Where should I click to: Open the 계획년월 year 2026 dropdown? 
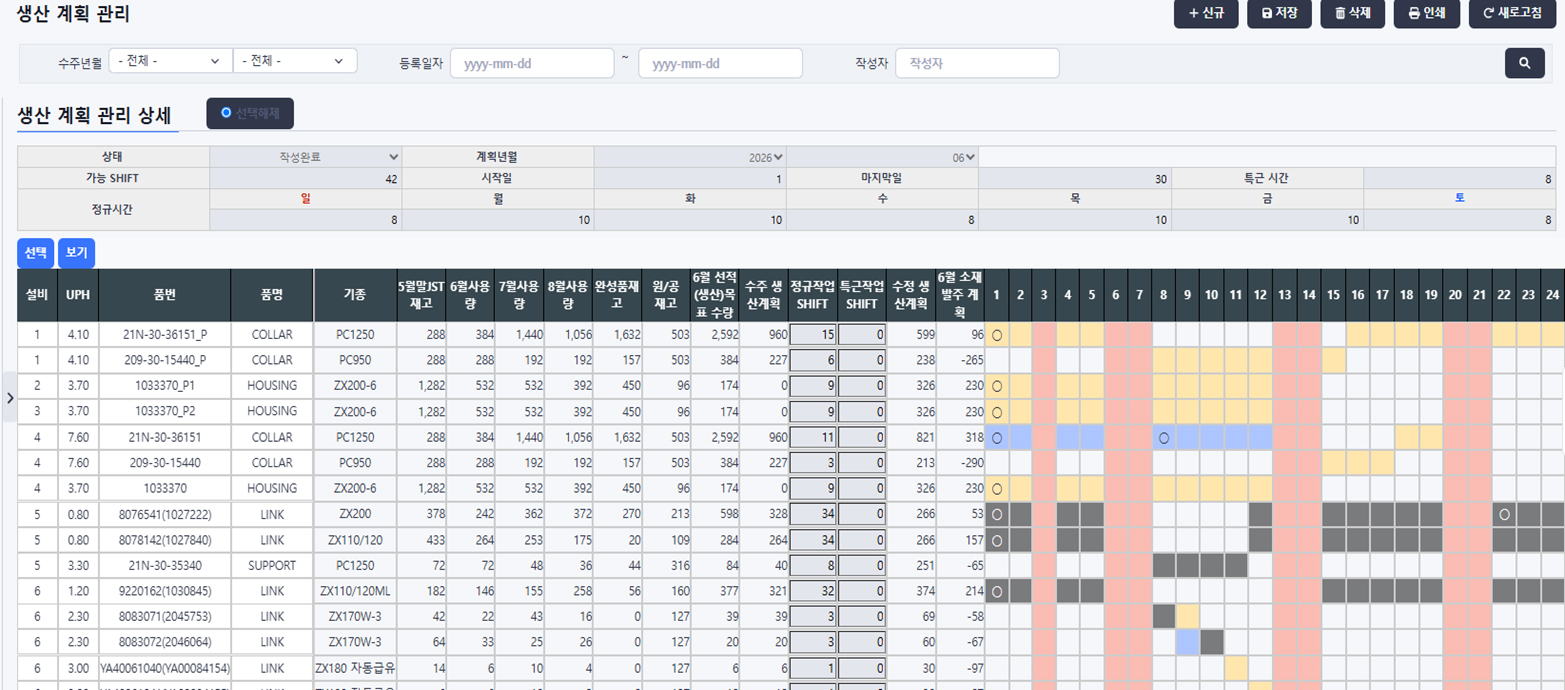coord(690,157)
